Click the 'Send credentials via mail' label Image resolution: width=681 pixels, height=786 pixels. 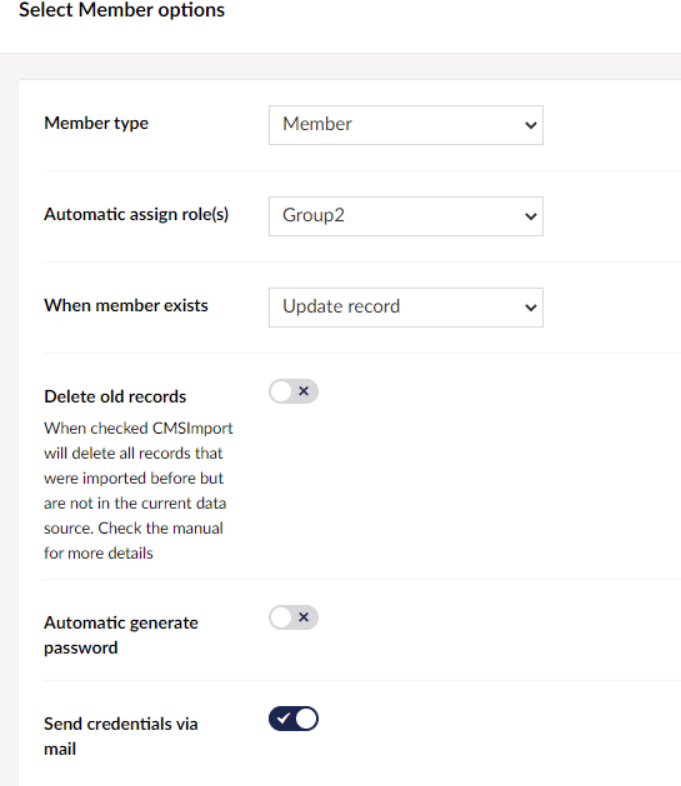[121, 736]
